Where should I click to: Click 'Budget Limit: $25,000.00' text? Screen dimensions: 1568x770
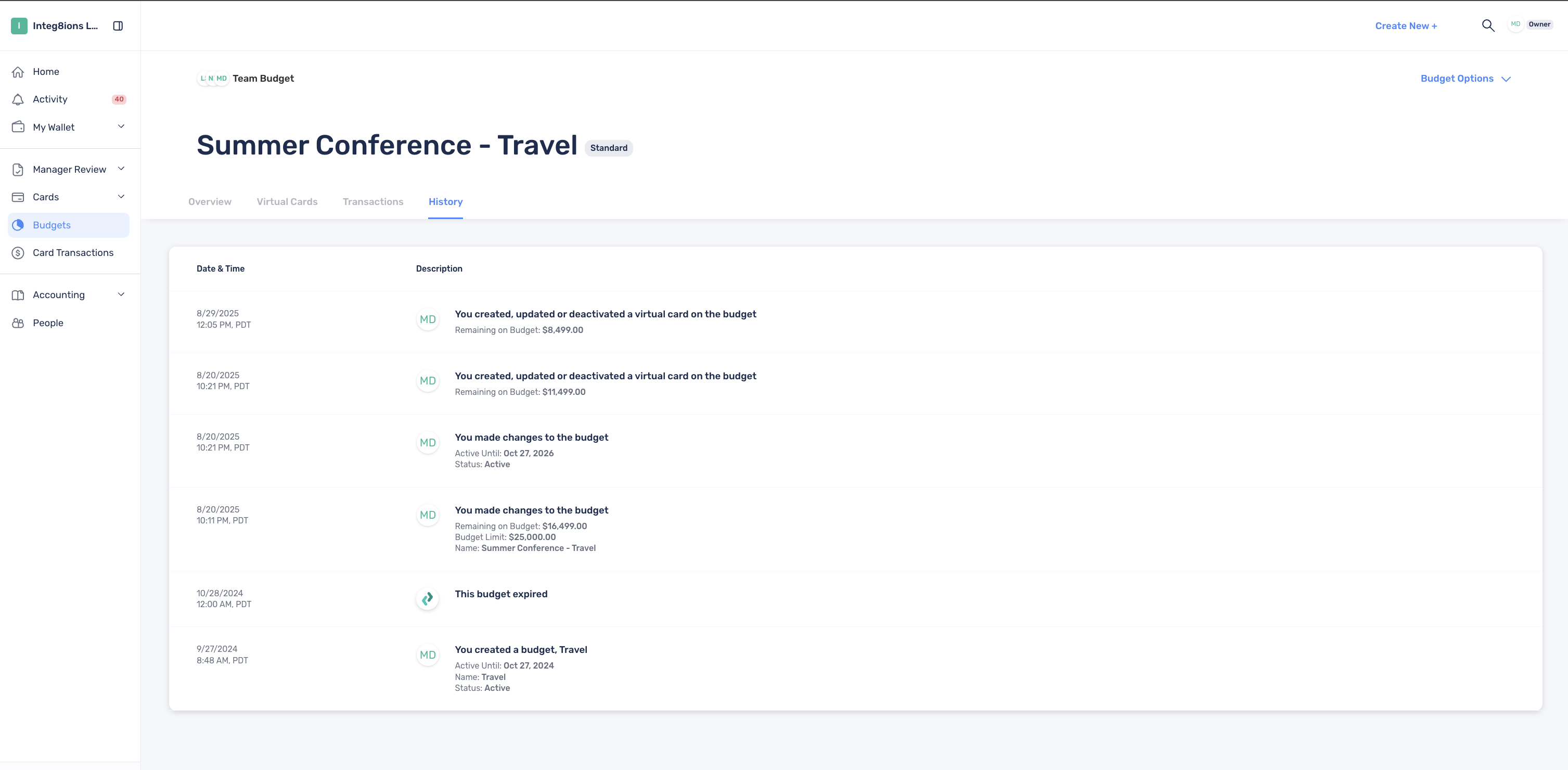505,537
